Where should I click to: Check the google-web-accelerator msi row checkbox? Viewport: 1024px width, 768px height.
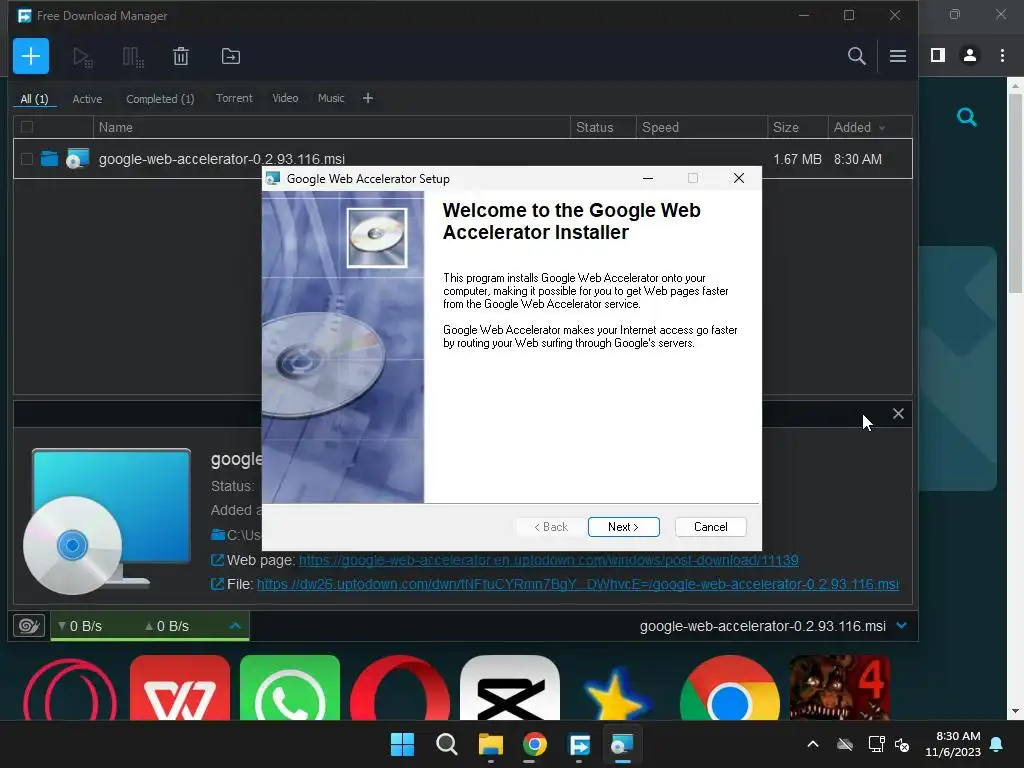click(x=27, y=159)
